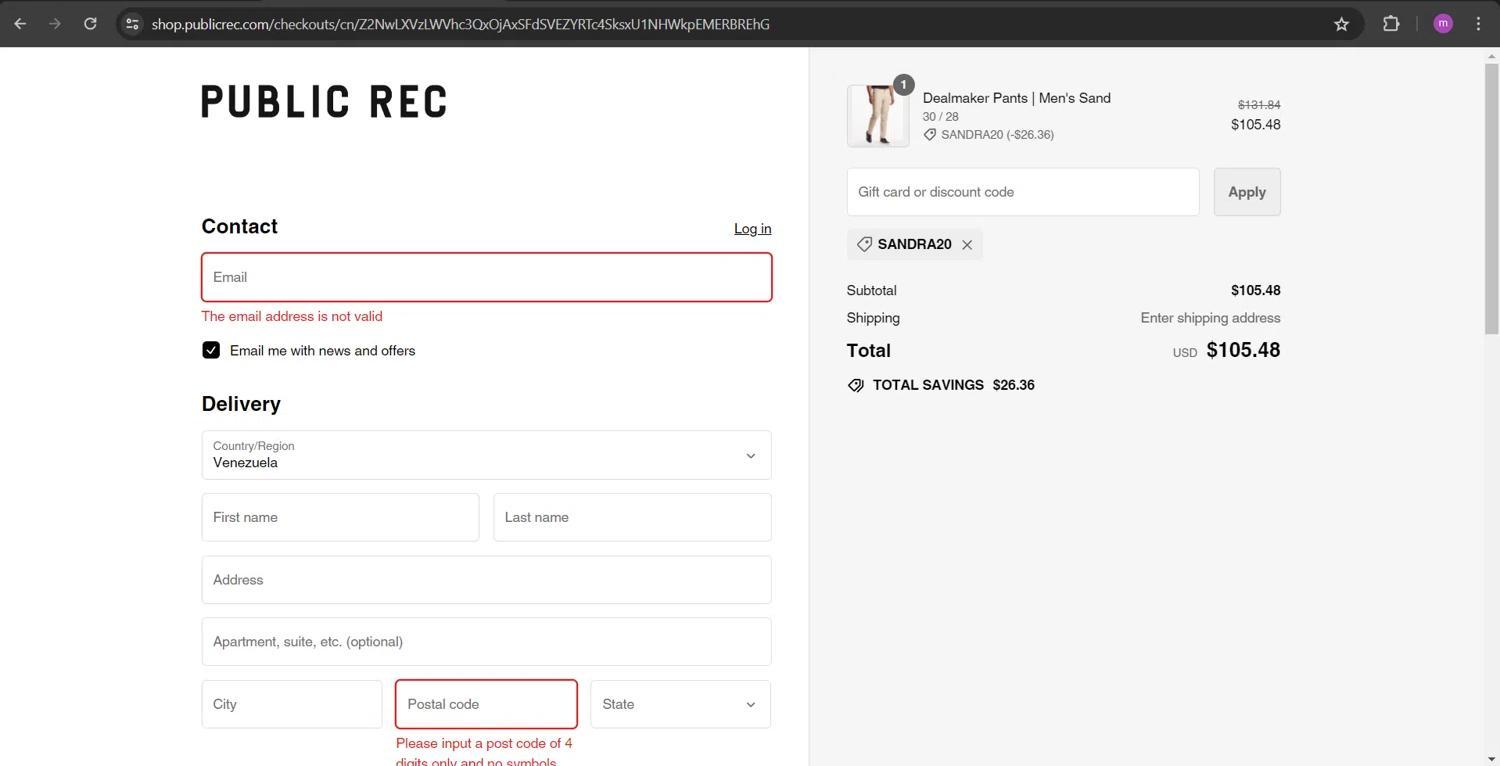This screenshot has height=766, width=1500.
Task: Click the Dealmaker Pants product thumbnail
Action: pyautogui.click(x=878, y=116)
